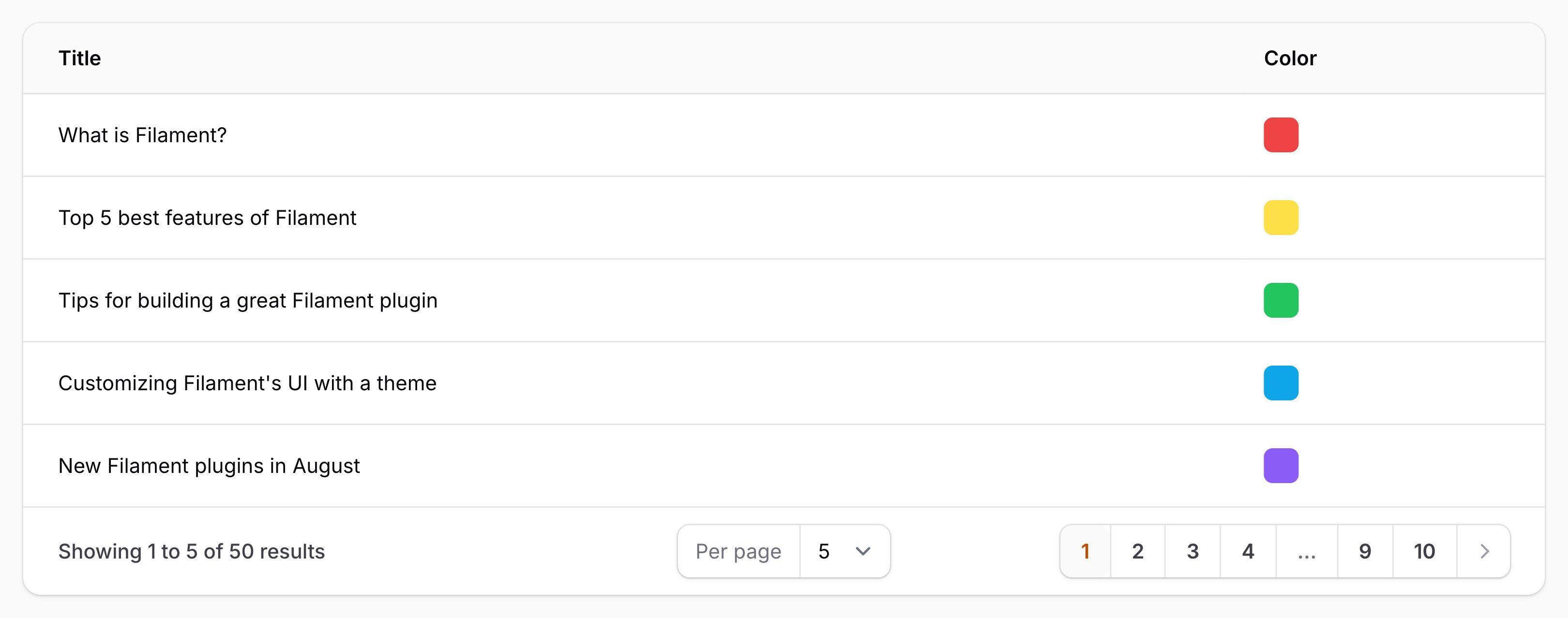Go to pagination page 4

coord(1248,551)
